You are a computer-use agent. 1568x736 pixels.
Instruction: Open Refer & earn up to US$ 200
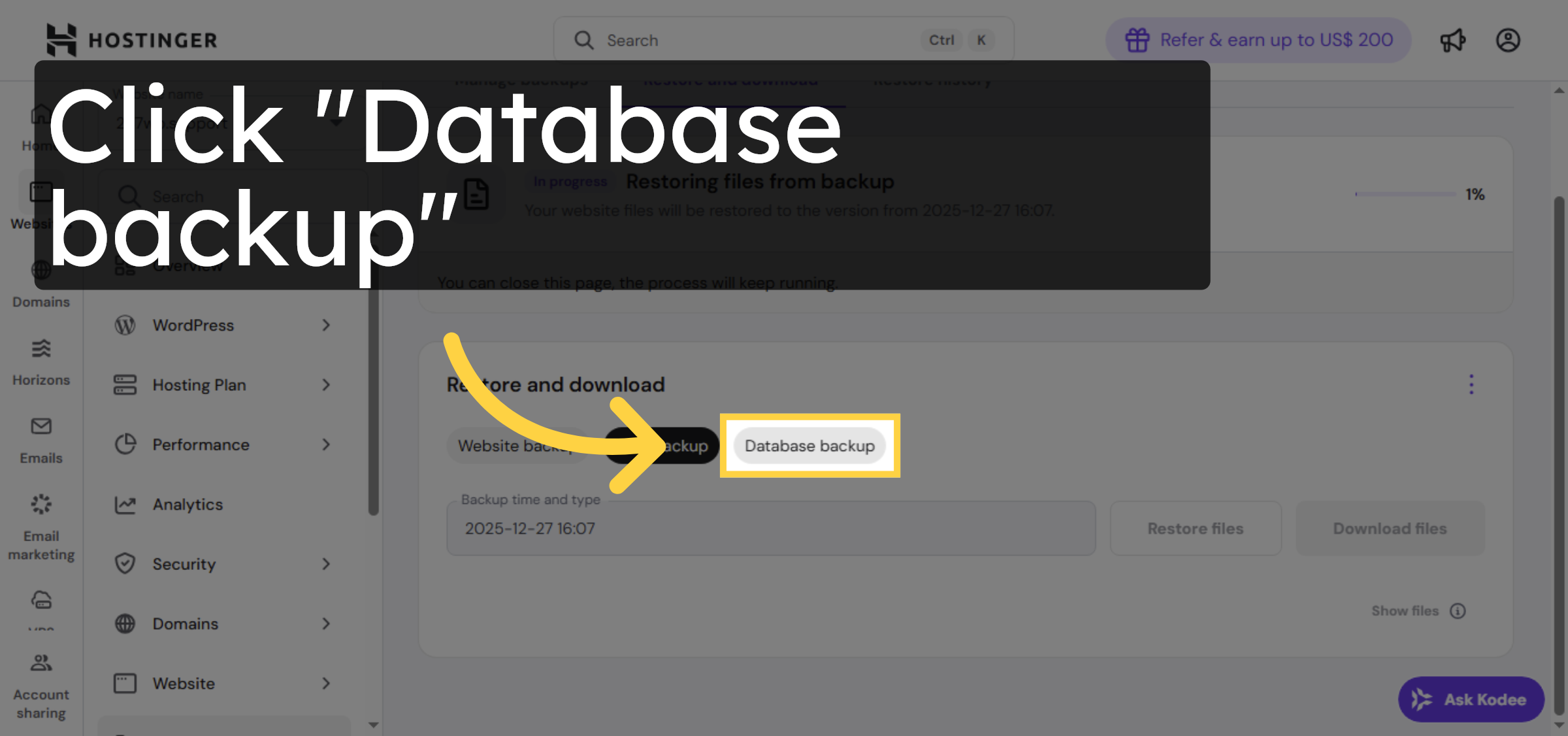click(x=1258, y=39)
